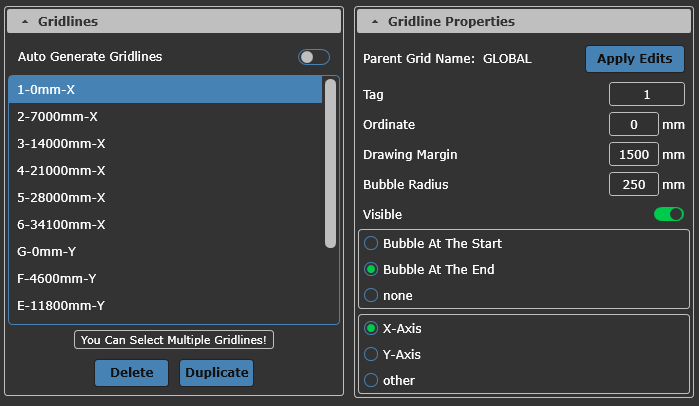Screen dimensions: 699x406
Task: Focus the Ordinate value field
Action: [634, 125]
